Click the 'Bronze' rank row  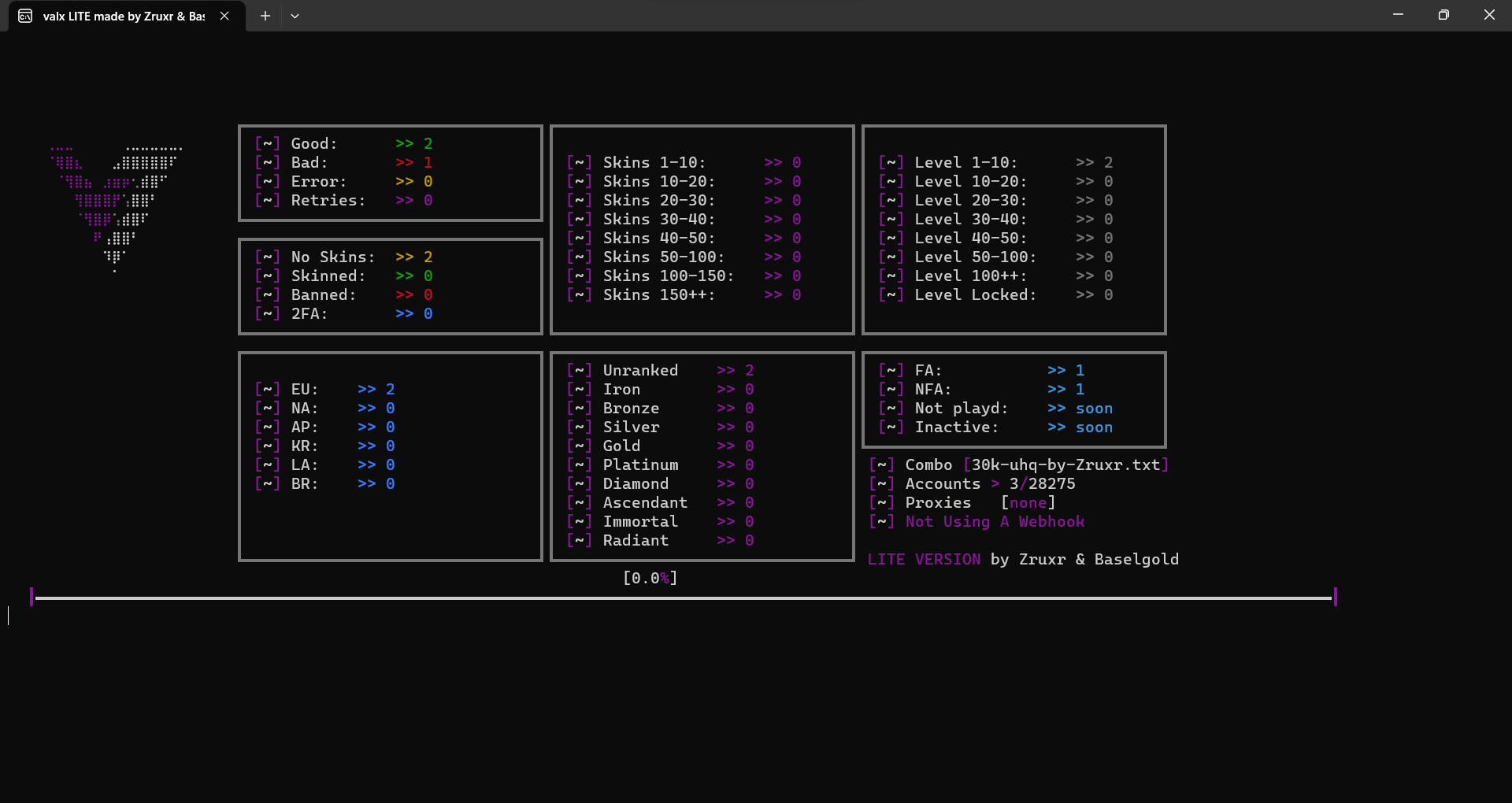(660, 408)
